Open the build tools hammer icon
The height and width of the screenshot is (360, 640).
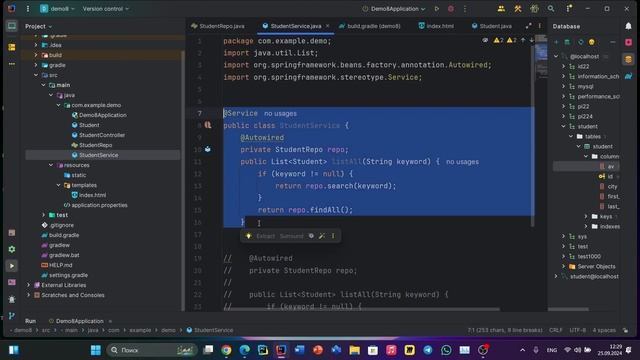pyautogui.click(x=518, y=9)
